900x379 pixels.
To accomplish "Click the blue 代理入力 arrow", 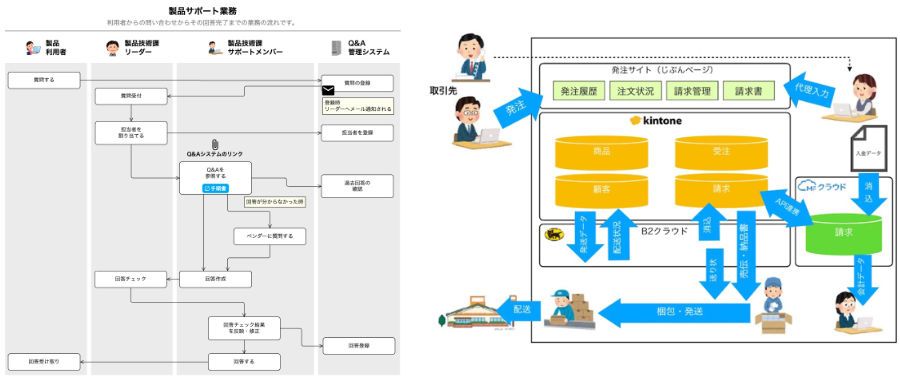I will pyautogui.click(x=809, y=89).
